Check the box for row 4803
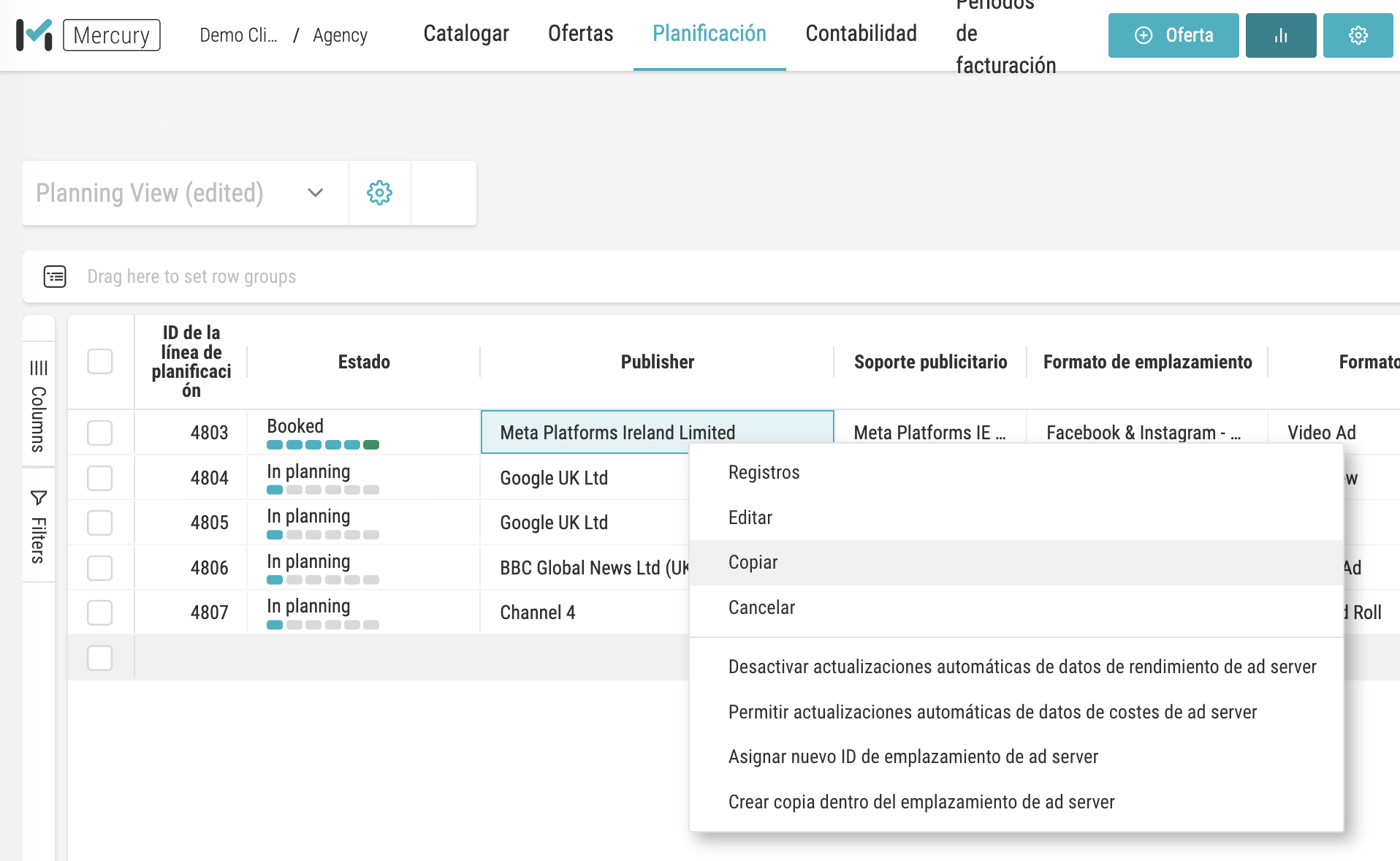Image resolution: width=1400 pixels, height=861 pixels. click(x=100, y=433)
